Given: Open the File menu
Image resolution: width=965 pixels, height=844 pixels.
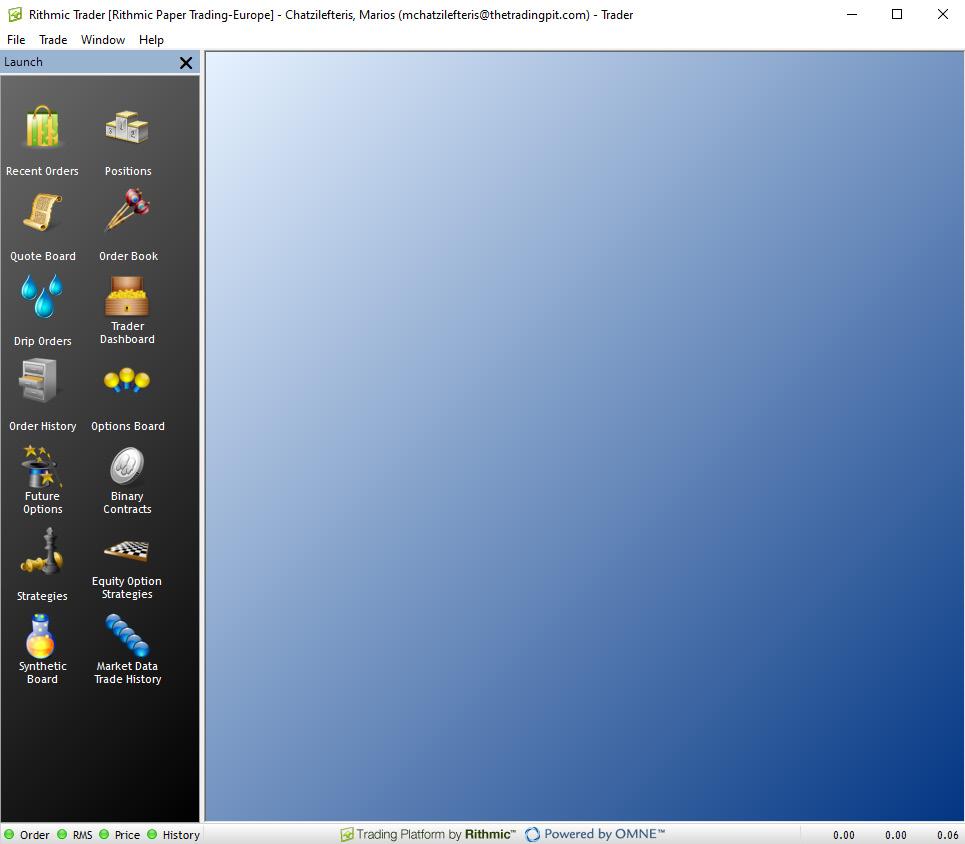Looking at the screenshot, I should coord(16,40).
